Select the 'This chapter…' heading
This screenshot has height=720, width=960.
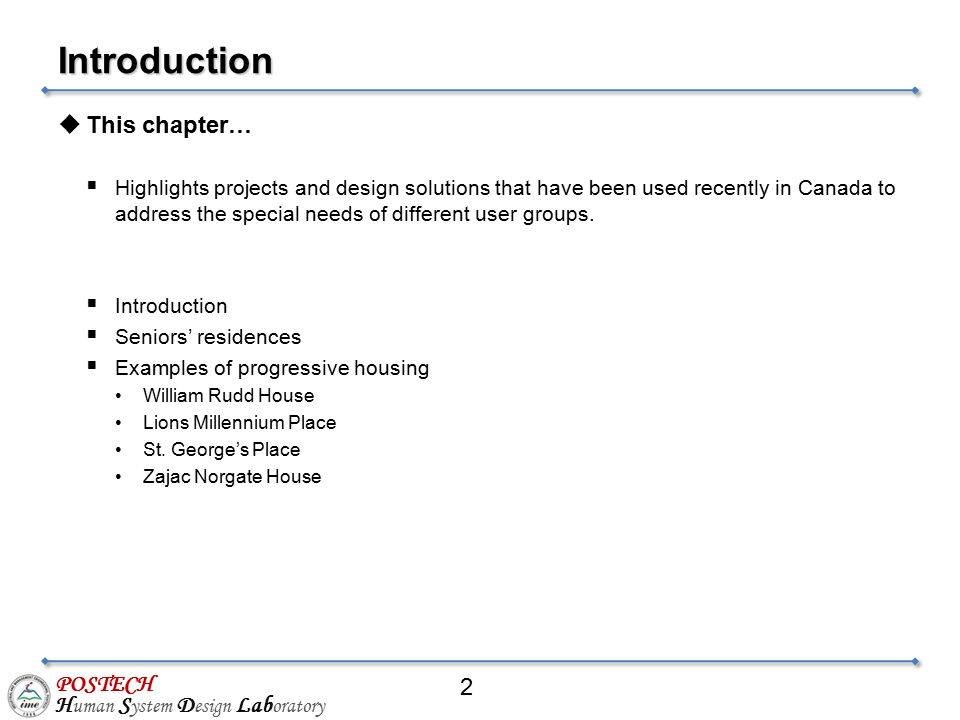[169, 125]
